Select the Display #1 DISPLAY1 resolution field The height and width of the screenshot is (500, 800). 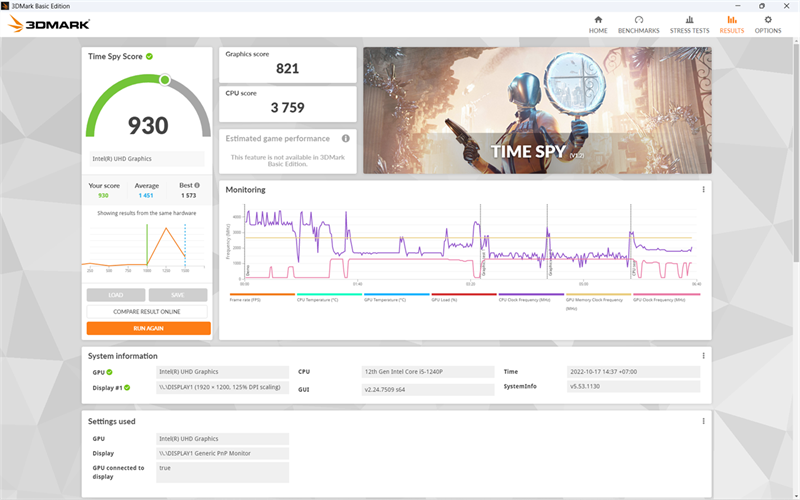(222, 387)
